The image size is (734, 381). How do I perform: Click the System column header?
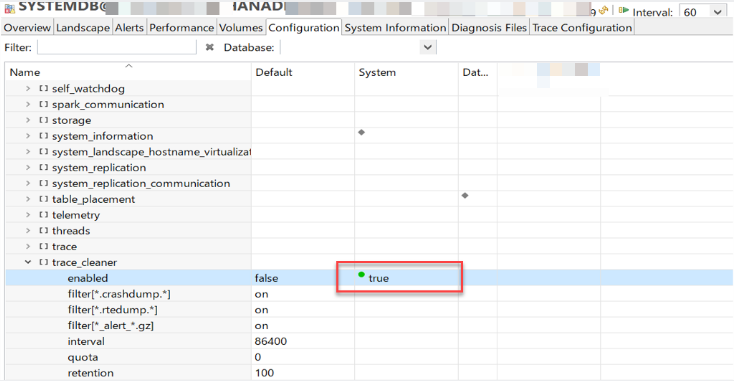pos(406,72)
